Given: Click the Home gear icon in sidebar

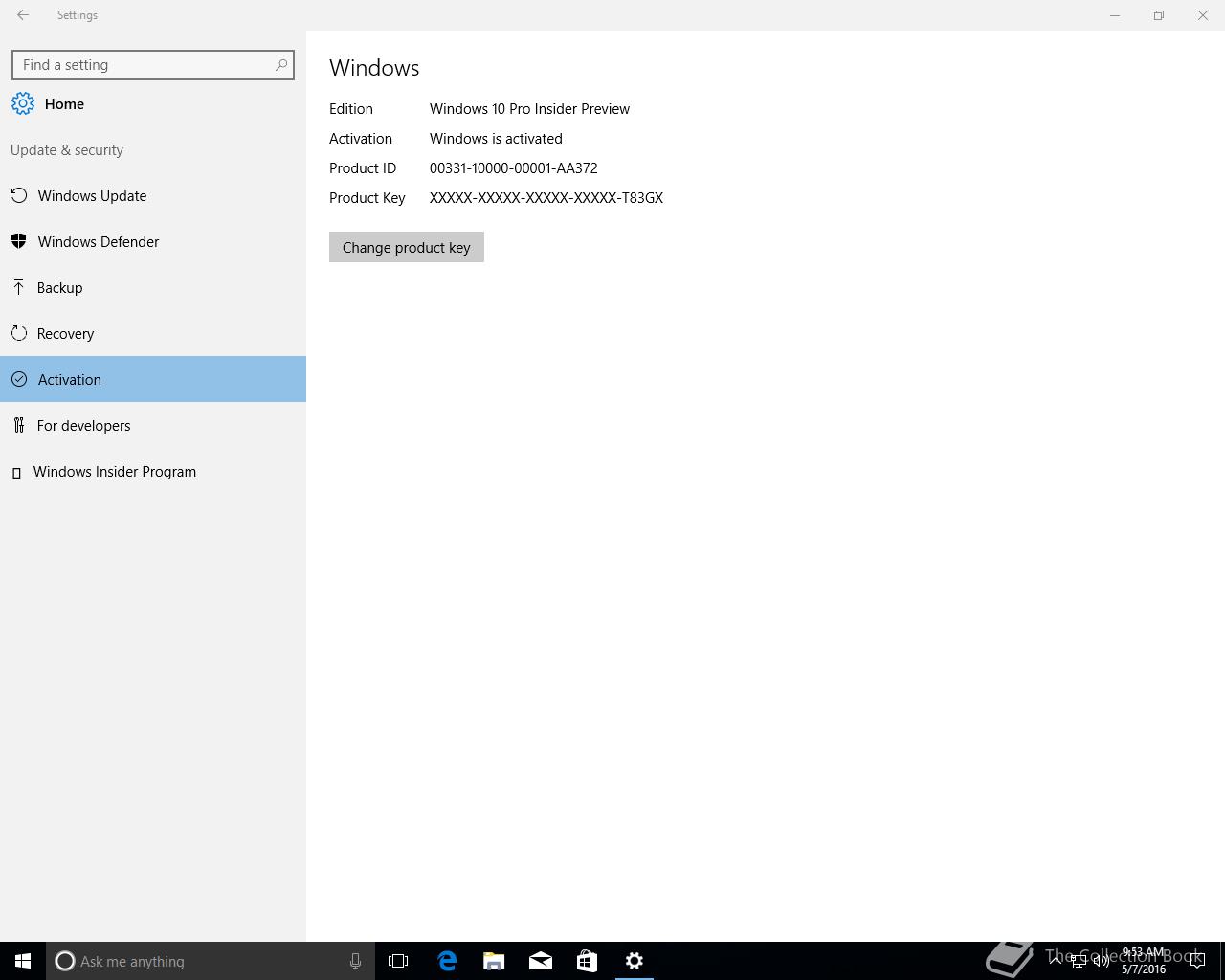Looking at the screenshot, I should tap(23, 104).
